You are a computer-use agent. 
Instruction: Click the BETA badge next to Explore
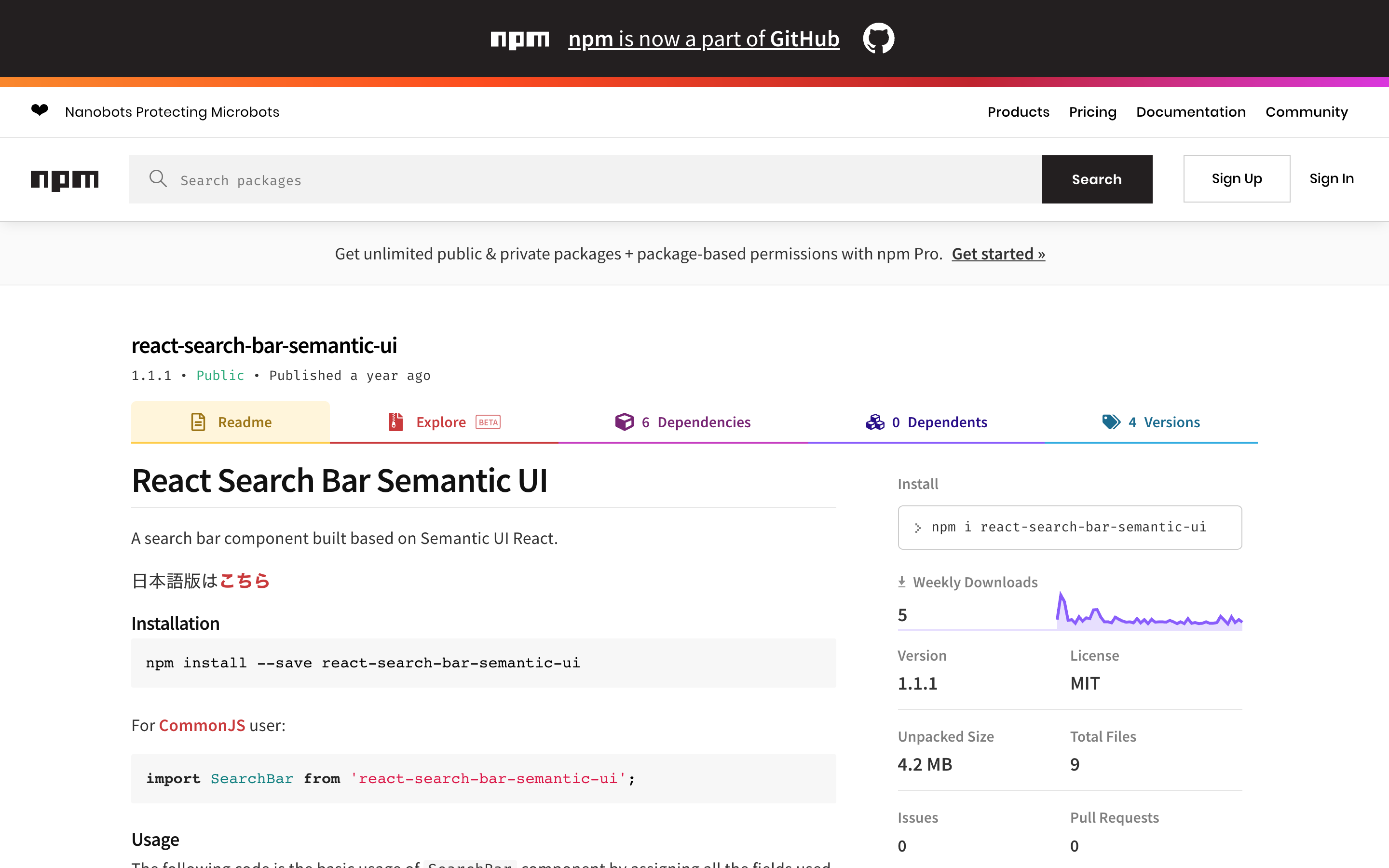pyautogui.click(x=488, y=422)
